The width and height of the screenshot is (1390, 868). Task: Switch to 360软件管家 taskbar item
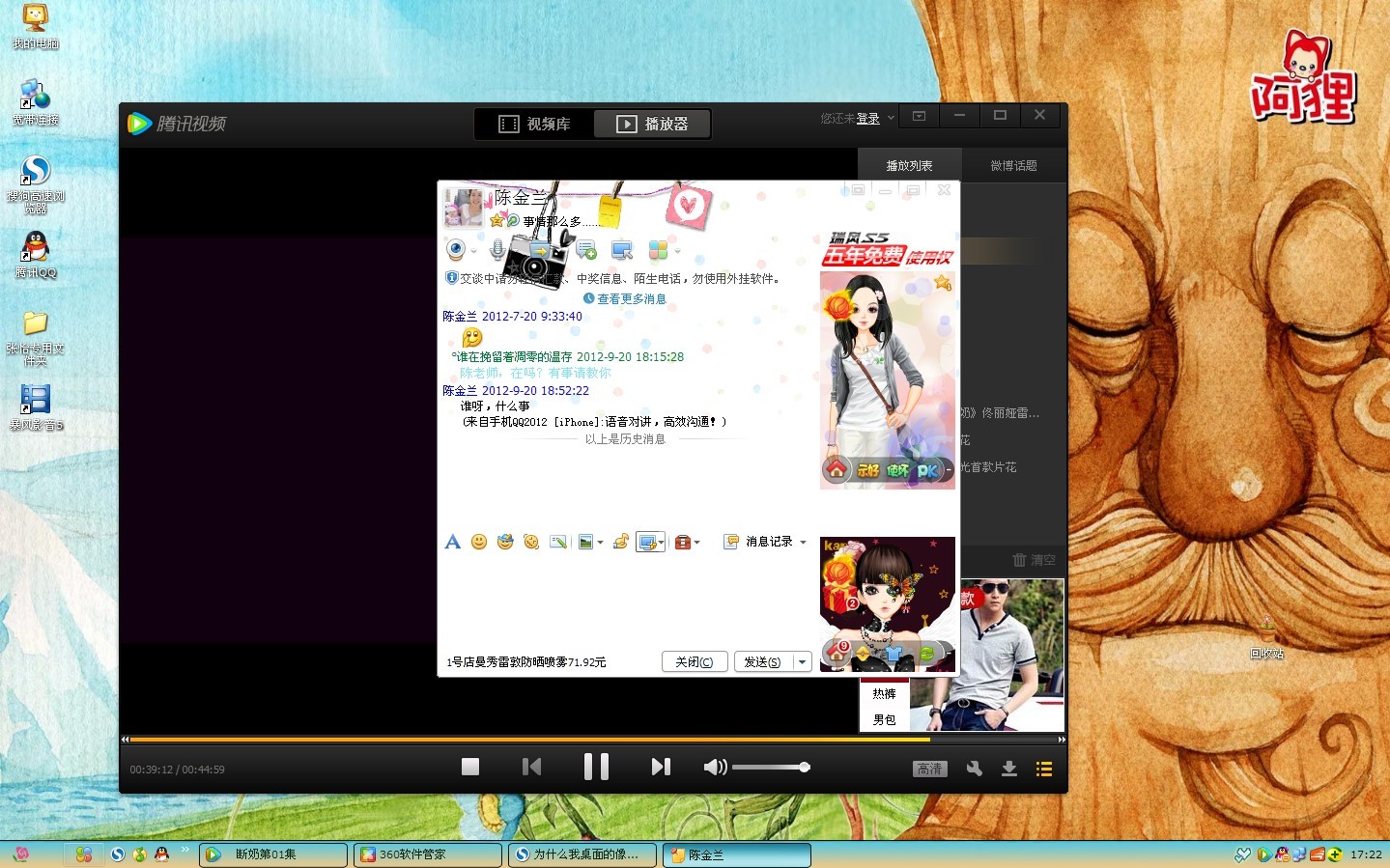pos(428,854)
